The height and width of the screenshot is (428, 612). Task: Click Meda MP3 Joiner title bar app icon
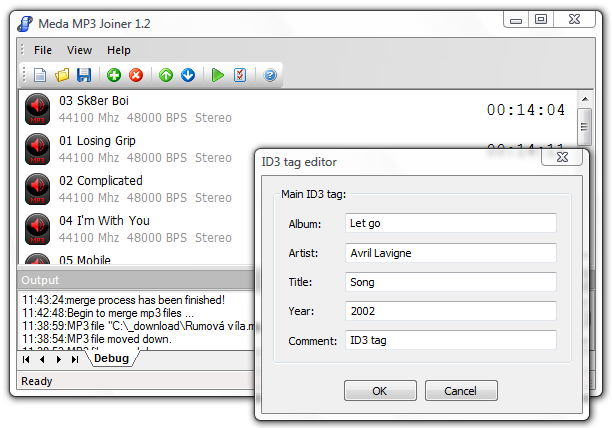pyautogui.click(x=25, y=24)
